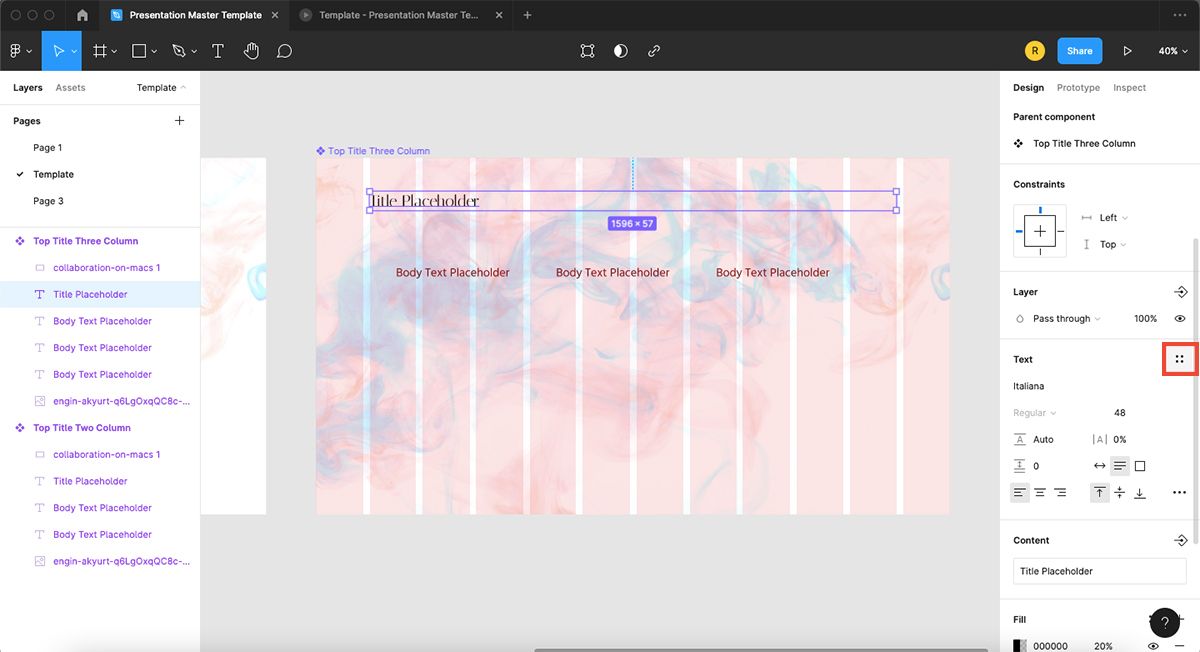Select the Hand tool
The image size is (1200, 652).
251,50
